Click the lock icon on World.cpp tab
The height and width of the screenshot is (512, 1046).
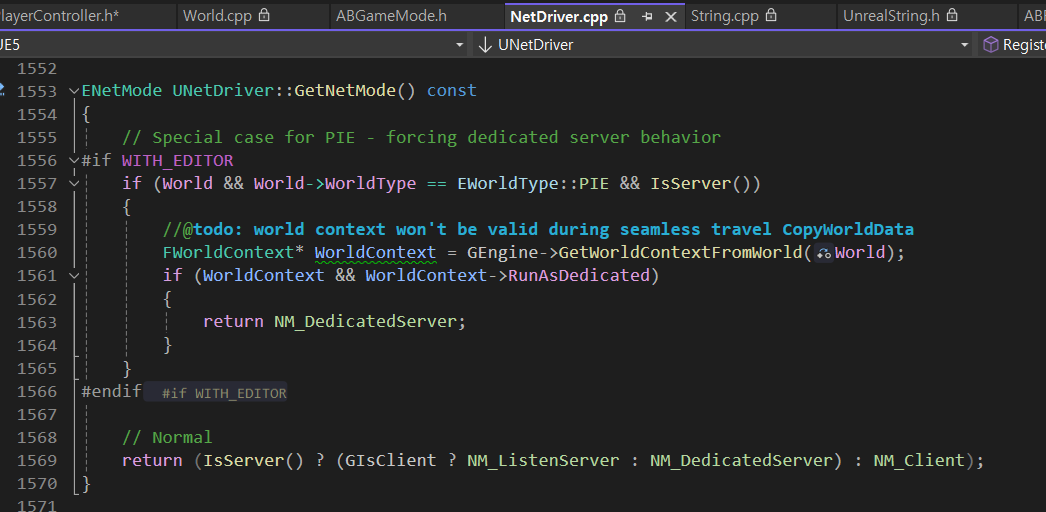click(264, 15)
